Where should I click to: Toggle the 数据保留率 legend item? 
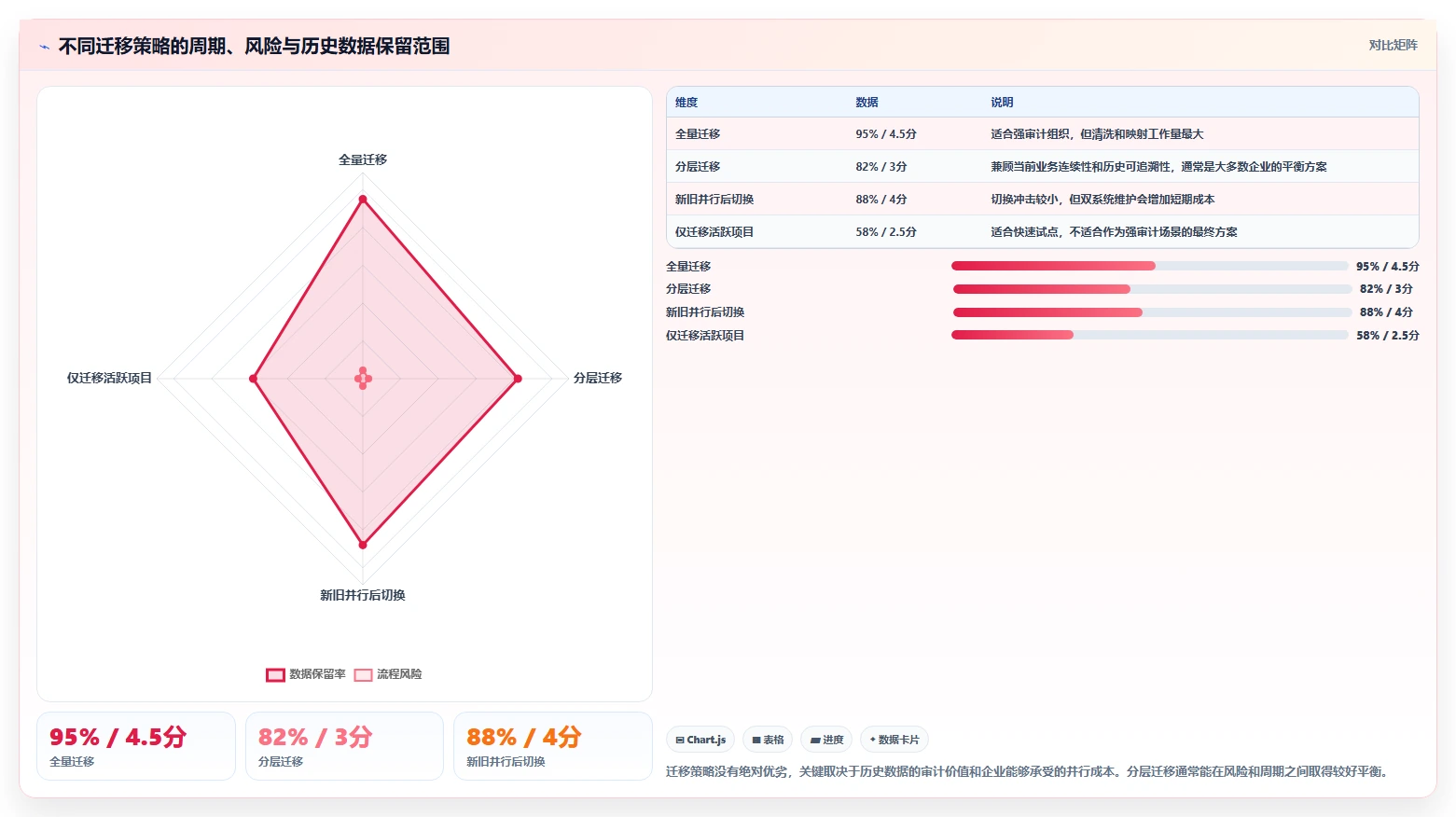(306, 674)
